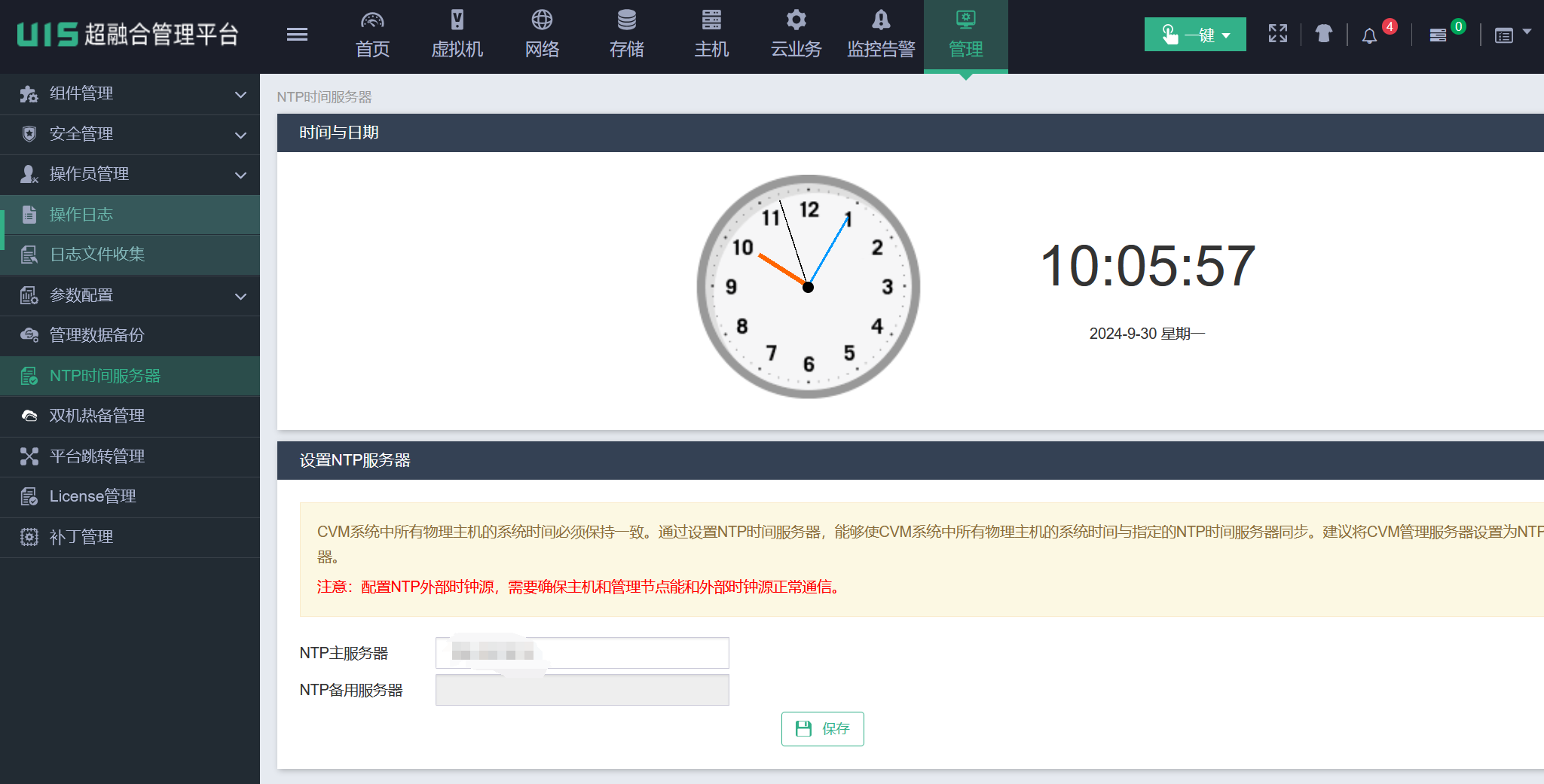Click the 操作员管理 user icon
The width and height of the screenshot is (1544, 784).
[29, 174]
